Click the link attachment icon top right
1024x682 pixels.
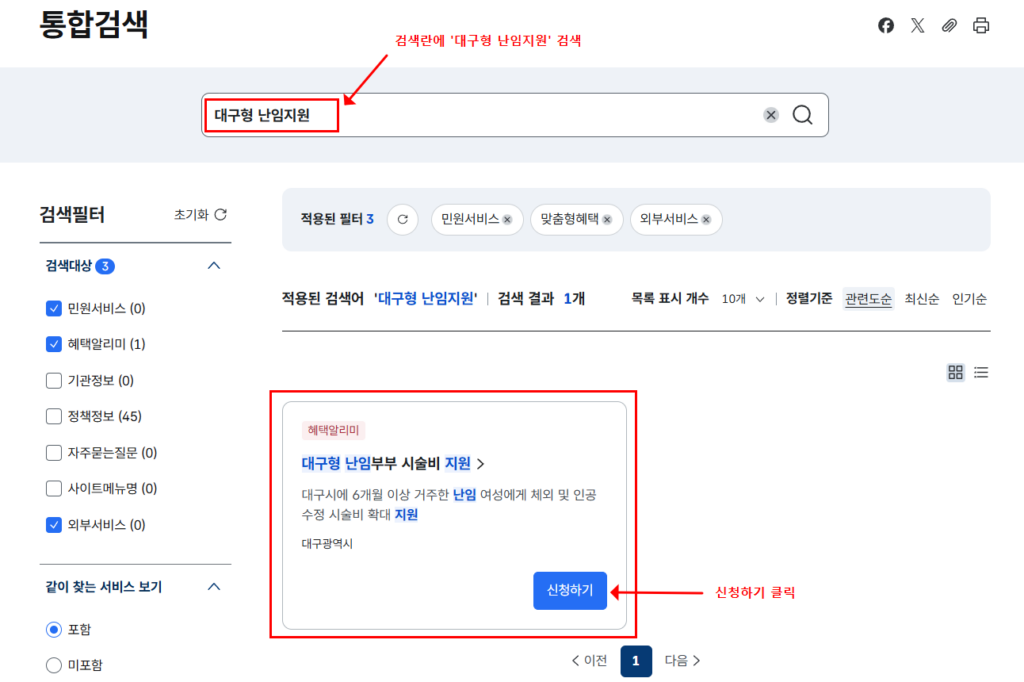(x=949, y=25)
